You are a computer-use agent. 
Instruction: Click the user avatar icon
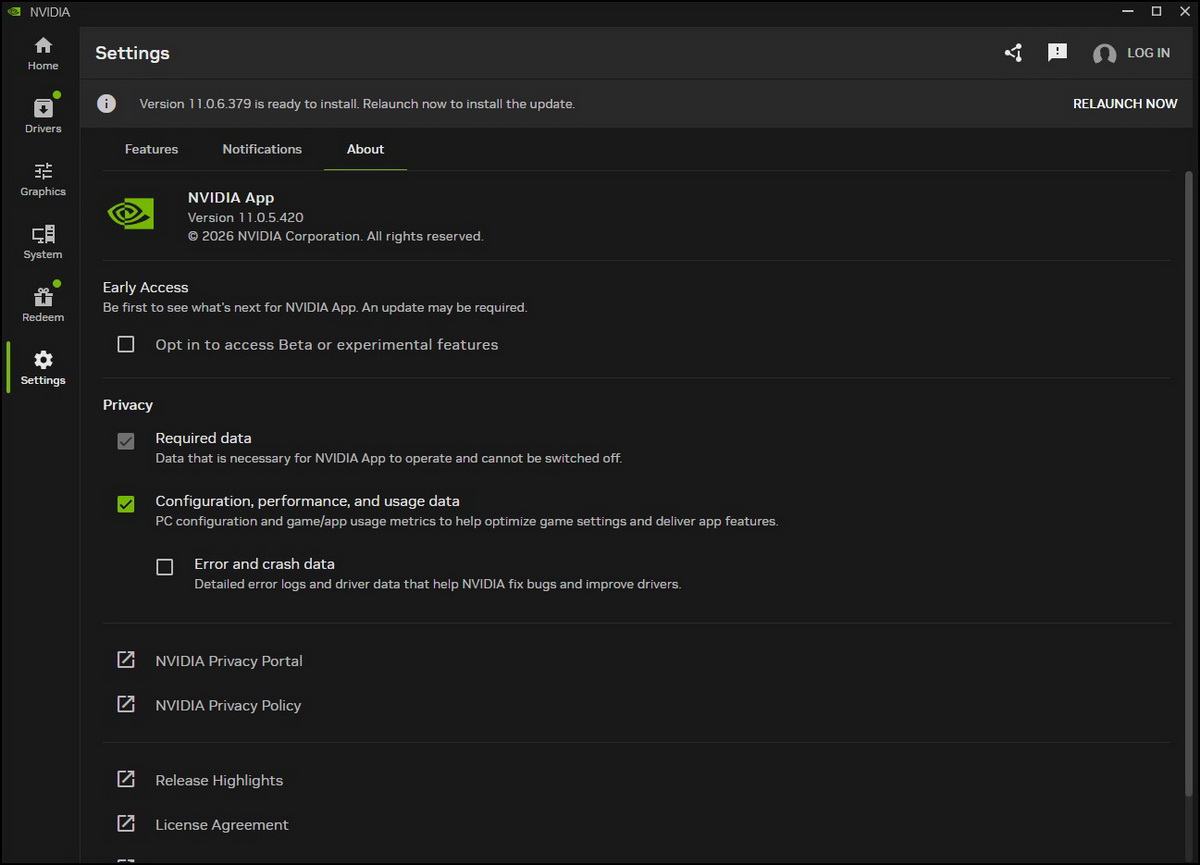pos(1104,54)
